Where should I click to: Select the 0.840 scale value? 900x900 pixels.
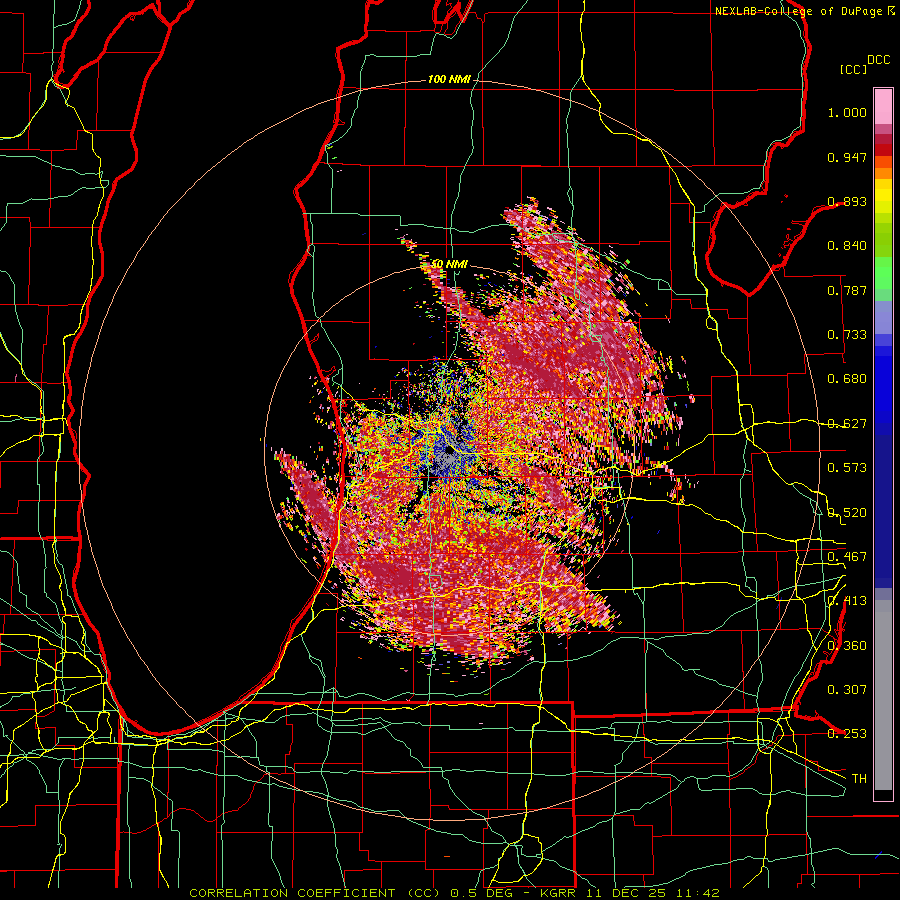847,246
